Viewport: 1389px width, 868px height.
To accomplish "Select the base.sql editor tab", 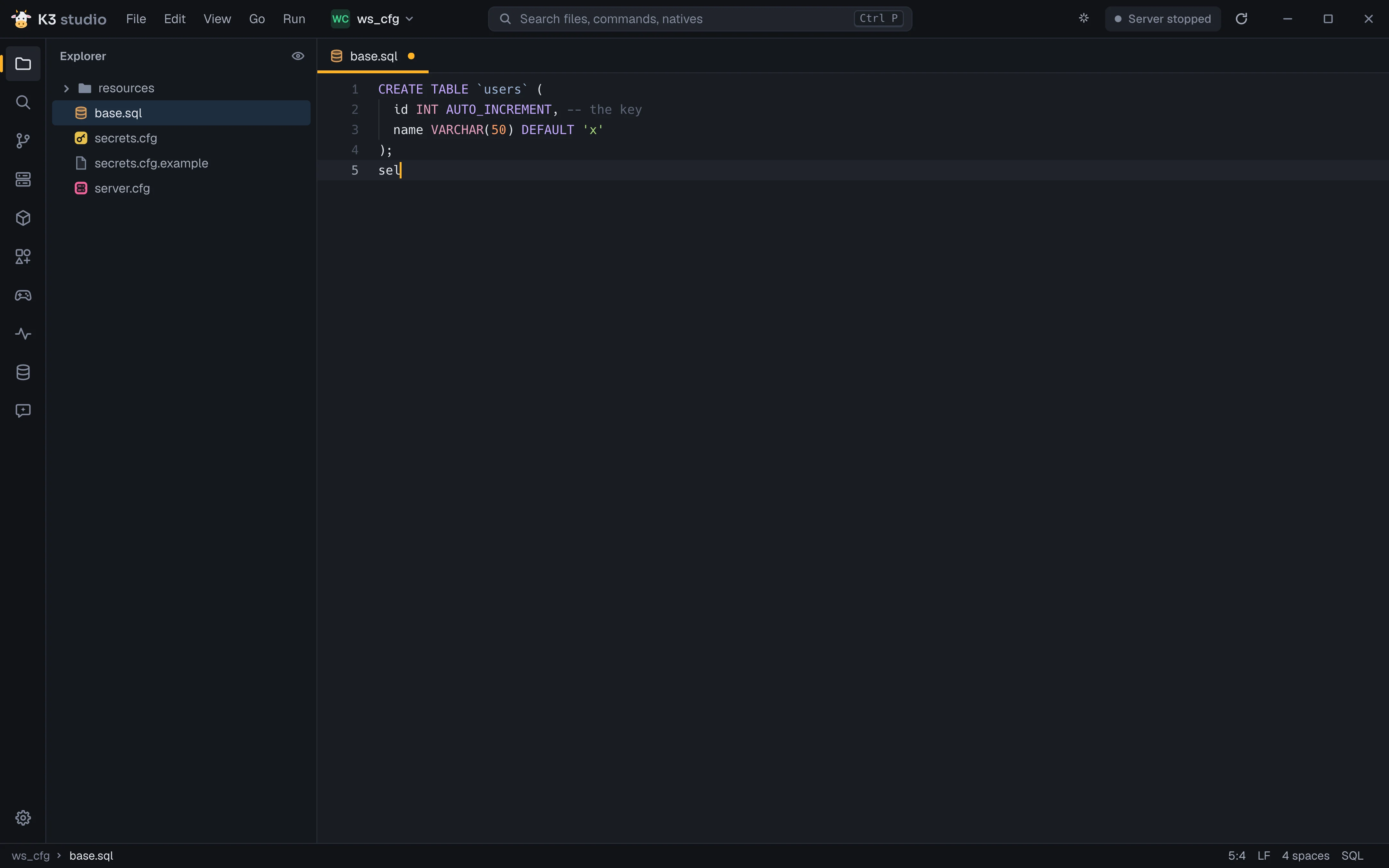I will point(373,56).
